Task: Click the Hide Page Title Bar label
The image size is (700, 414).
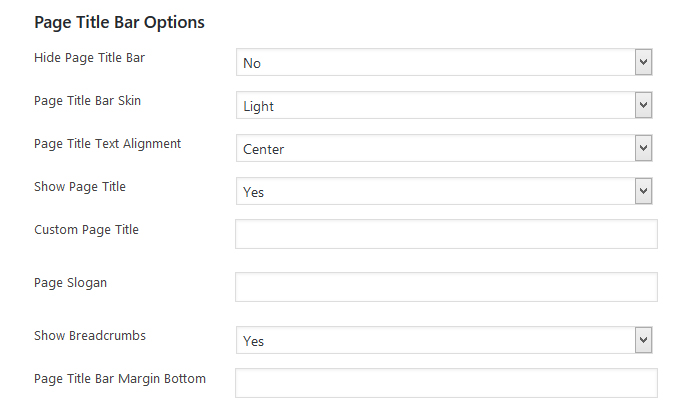Action: (89, 57)
